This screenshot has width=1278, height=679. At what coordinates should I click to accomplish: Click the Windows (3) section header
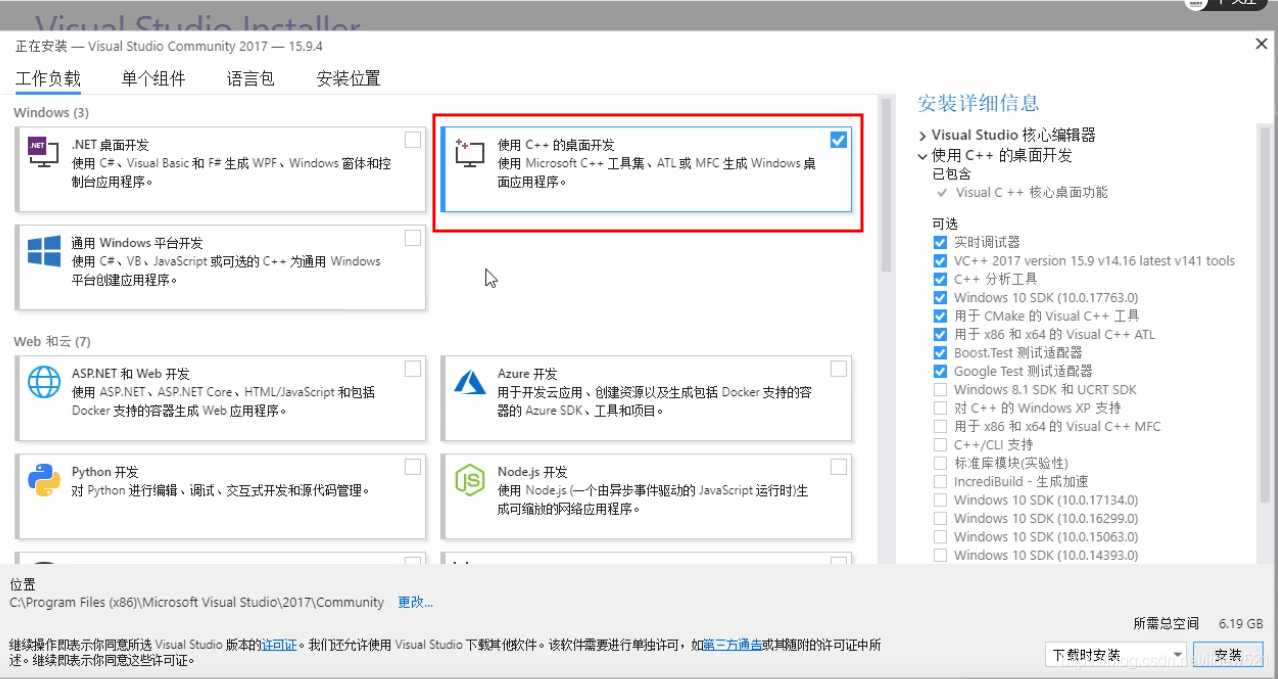point(51,113)
